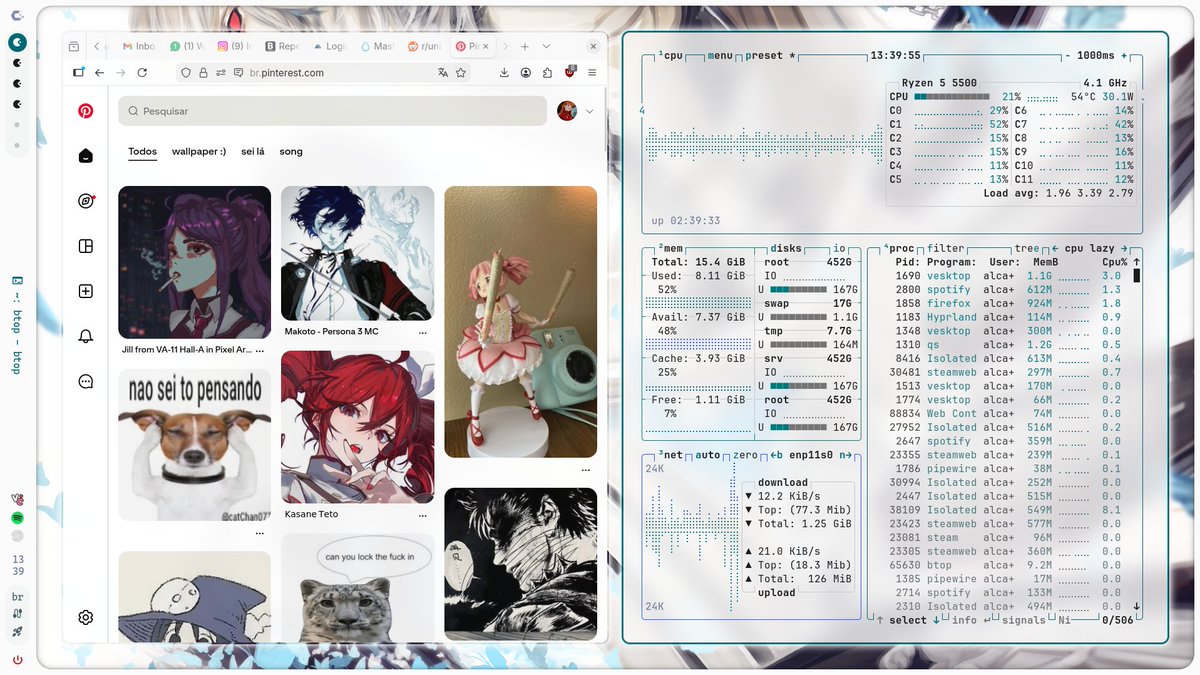Open Firefox sidebar toggle icon
The height and width of the screenshot is (675, 1200).
pos(78,73)
